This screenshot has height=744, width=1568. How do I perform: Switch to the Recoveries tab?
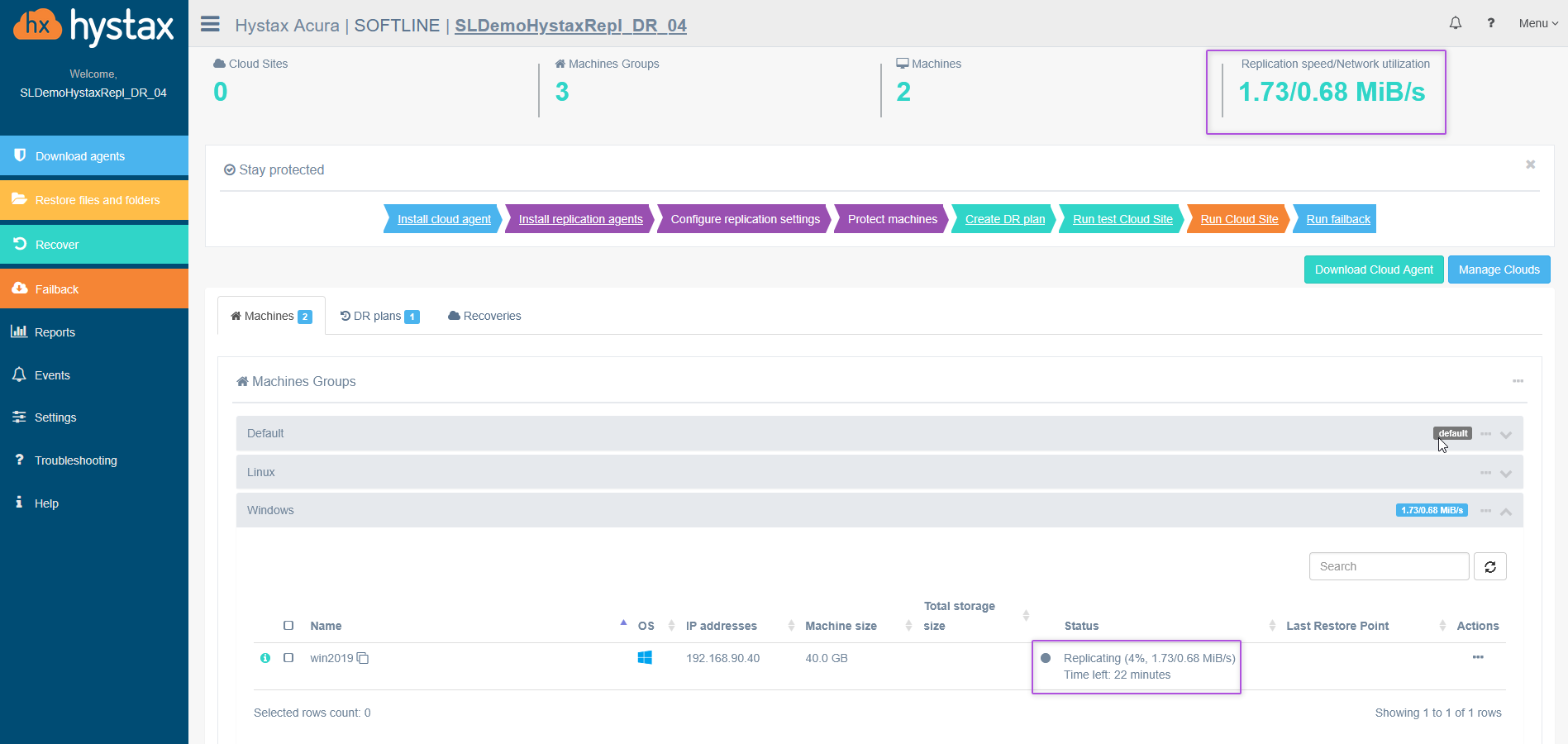tap(484, 316)
